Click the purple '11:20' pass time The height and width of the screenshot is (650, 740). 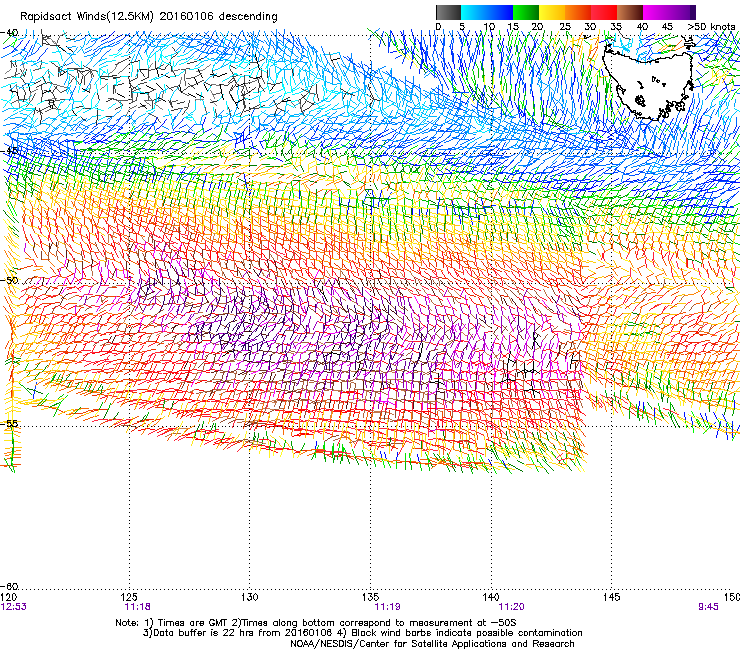(512, 607)
